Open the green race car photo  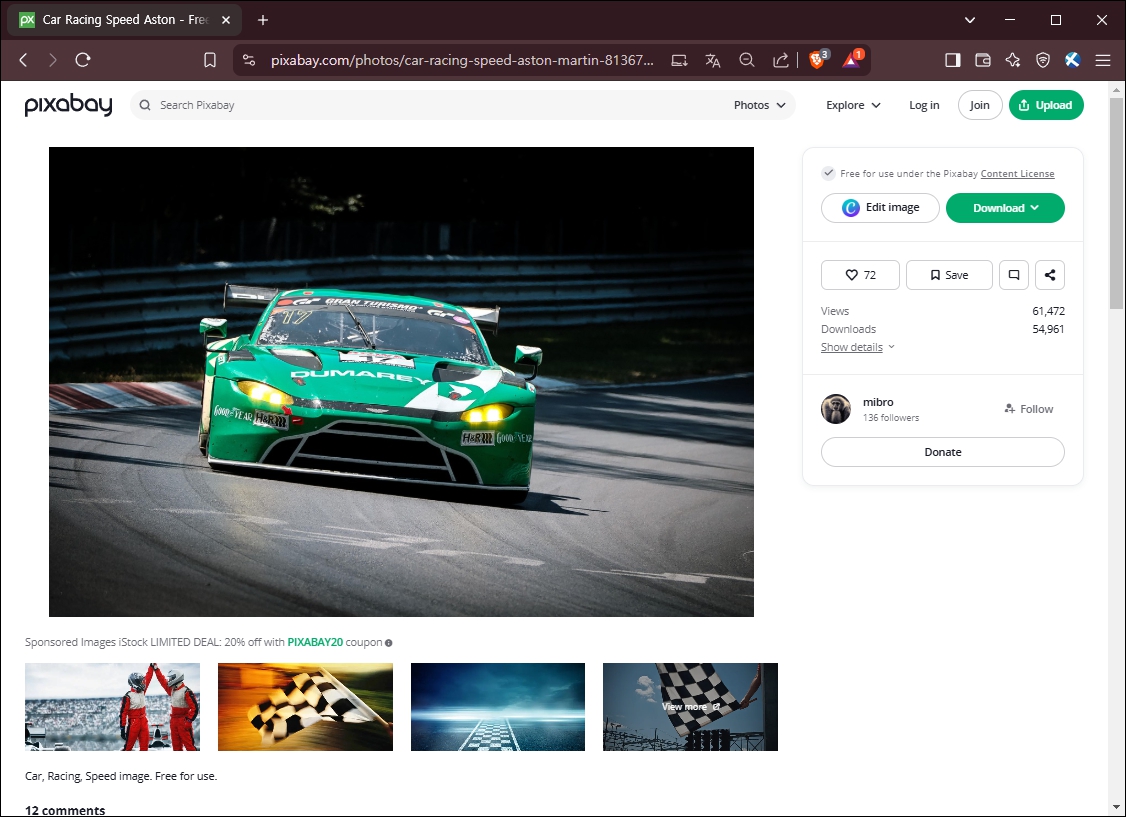click(401, 382)
